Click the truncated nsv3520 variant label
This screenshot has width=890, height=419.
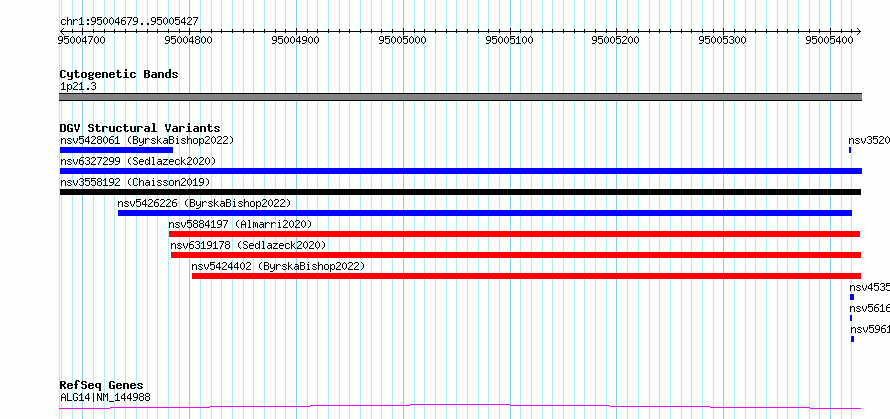tap(869, 140)
